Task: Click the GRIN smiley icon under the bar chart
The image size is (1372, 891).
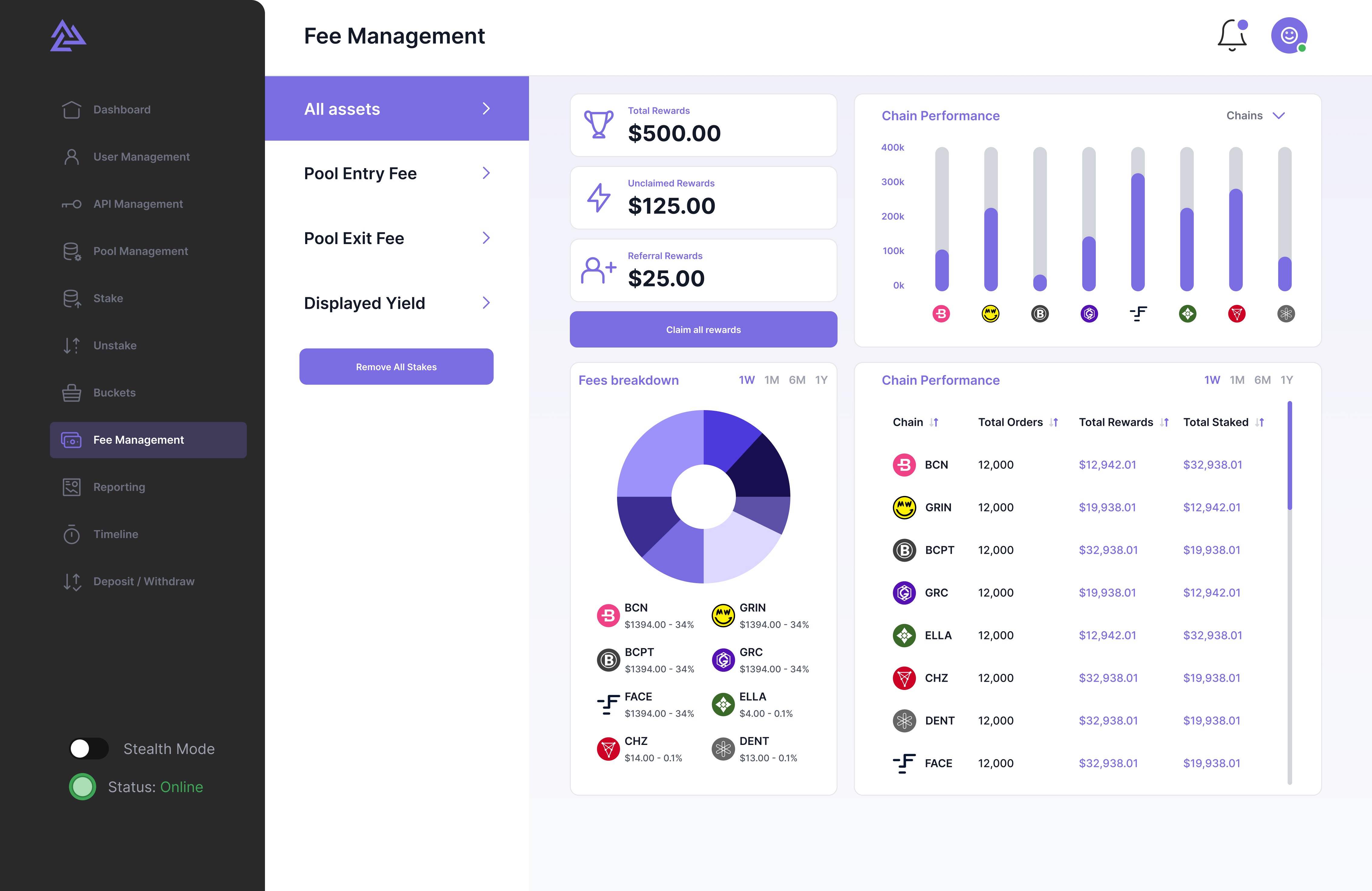Action: tap(990, 314)
